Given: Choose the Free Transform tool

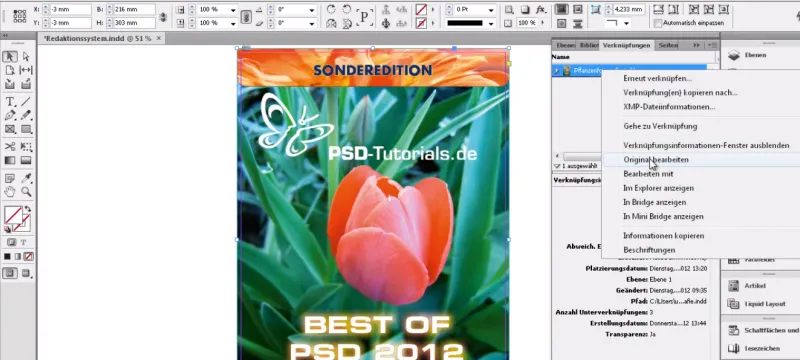Looking at the screenshot, I should tap(26, 147).
